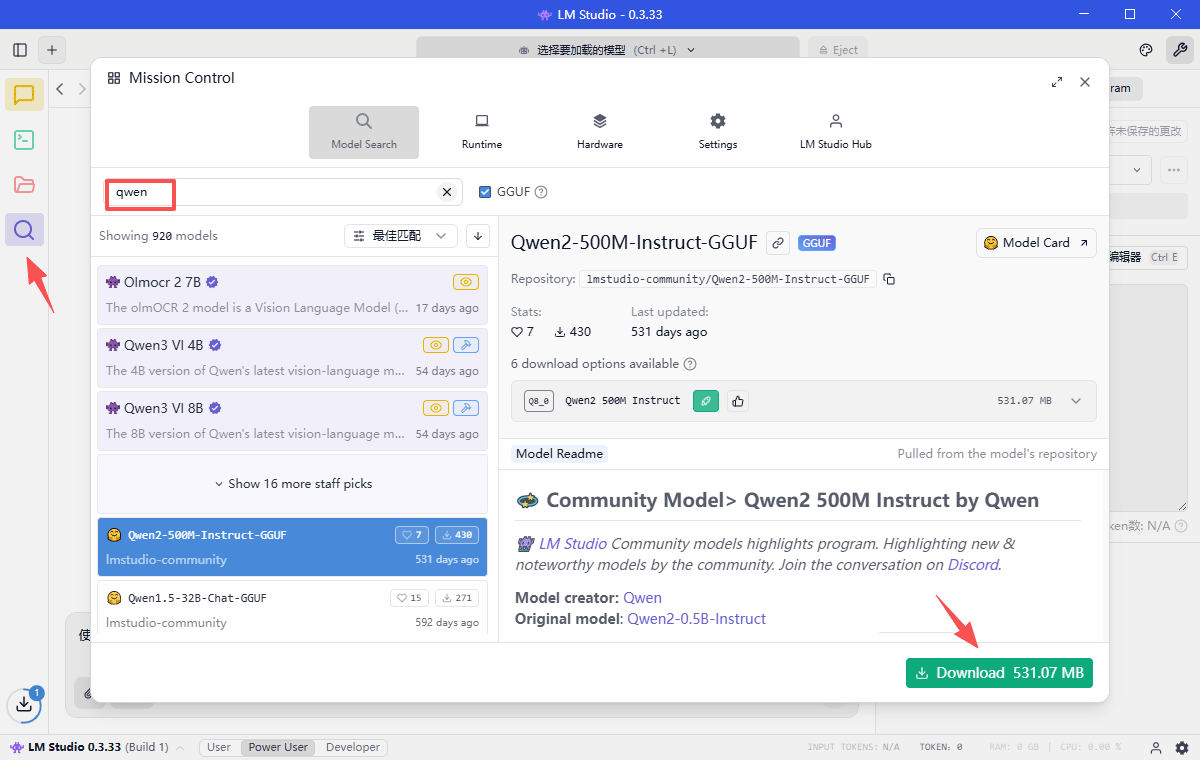Copy the repository path
The image size is (1200, 760).
889,279
